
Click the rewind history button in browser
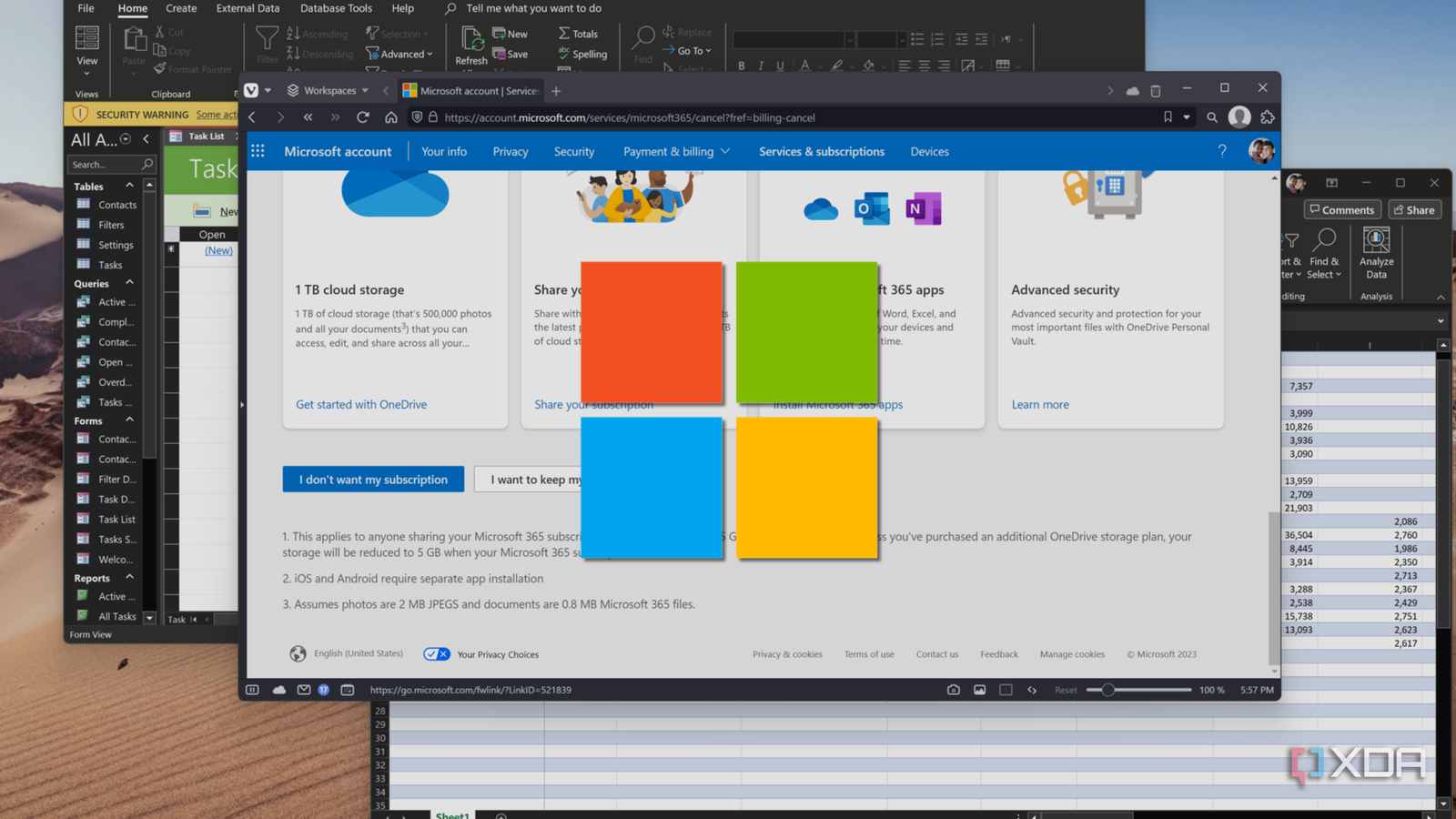[308, 117]
